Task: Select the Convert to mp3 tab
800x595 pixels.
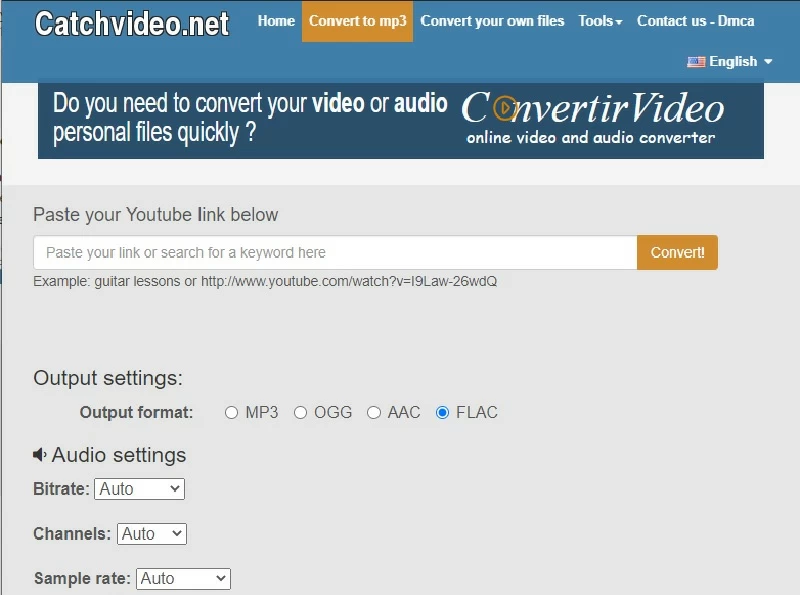Action: point(358,21)
